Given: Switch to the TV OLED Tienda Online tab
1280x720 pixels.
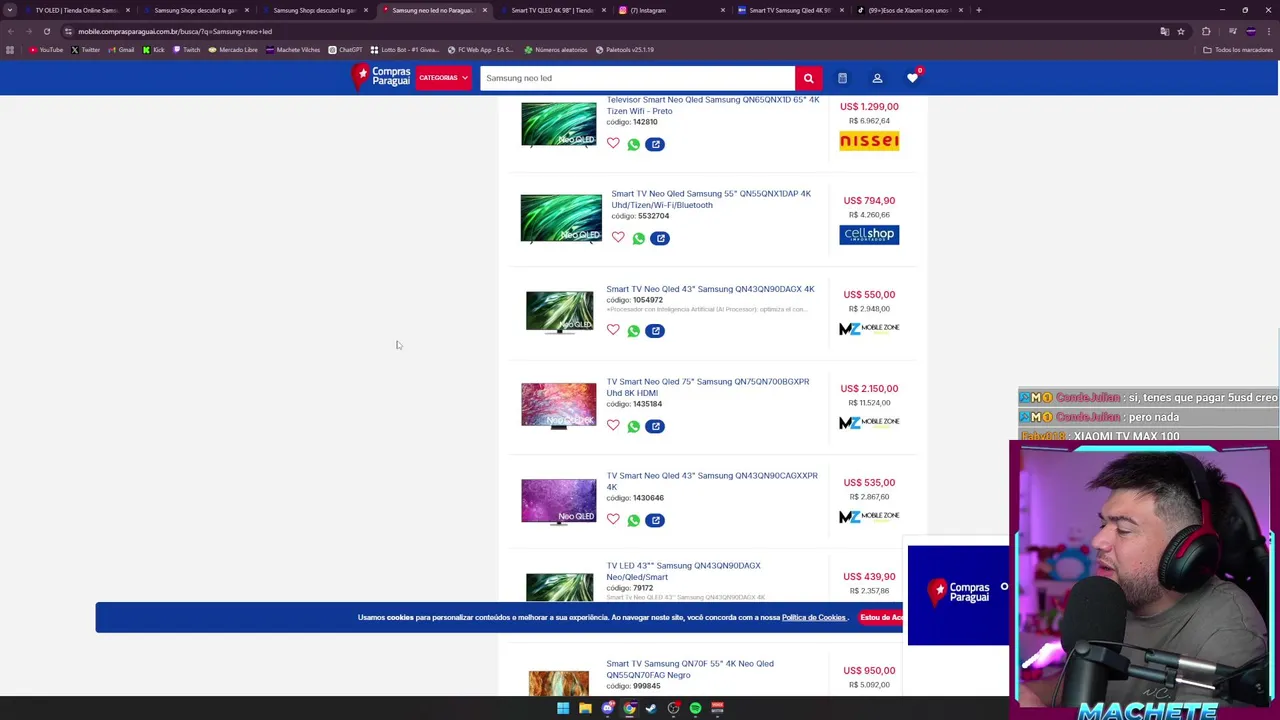Looking at the screenshot, I should (x=75, y=10).
